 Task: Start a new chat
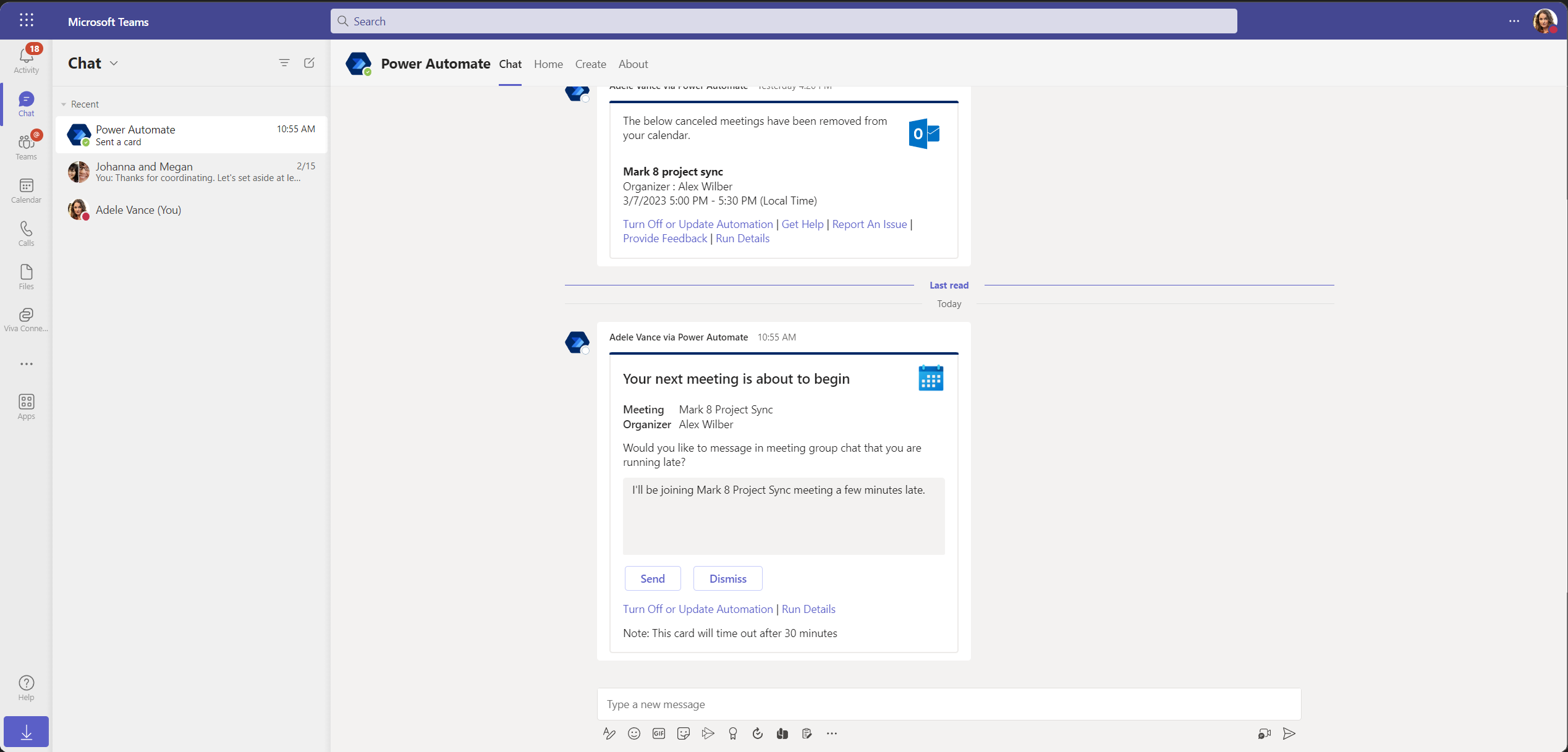310,63
